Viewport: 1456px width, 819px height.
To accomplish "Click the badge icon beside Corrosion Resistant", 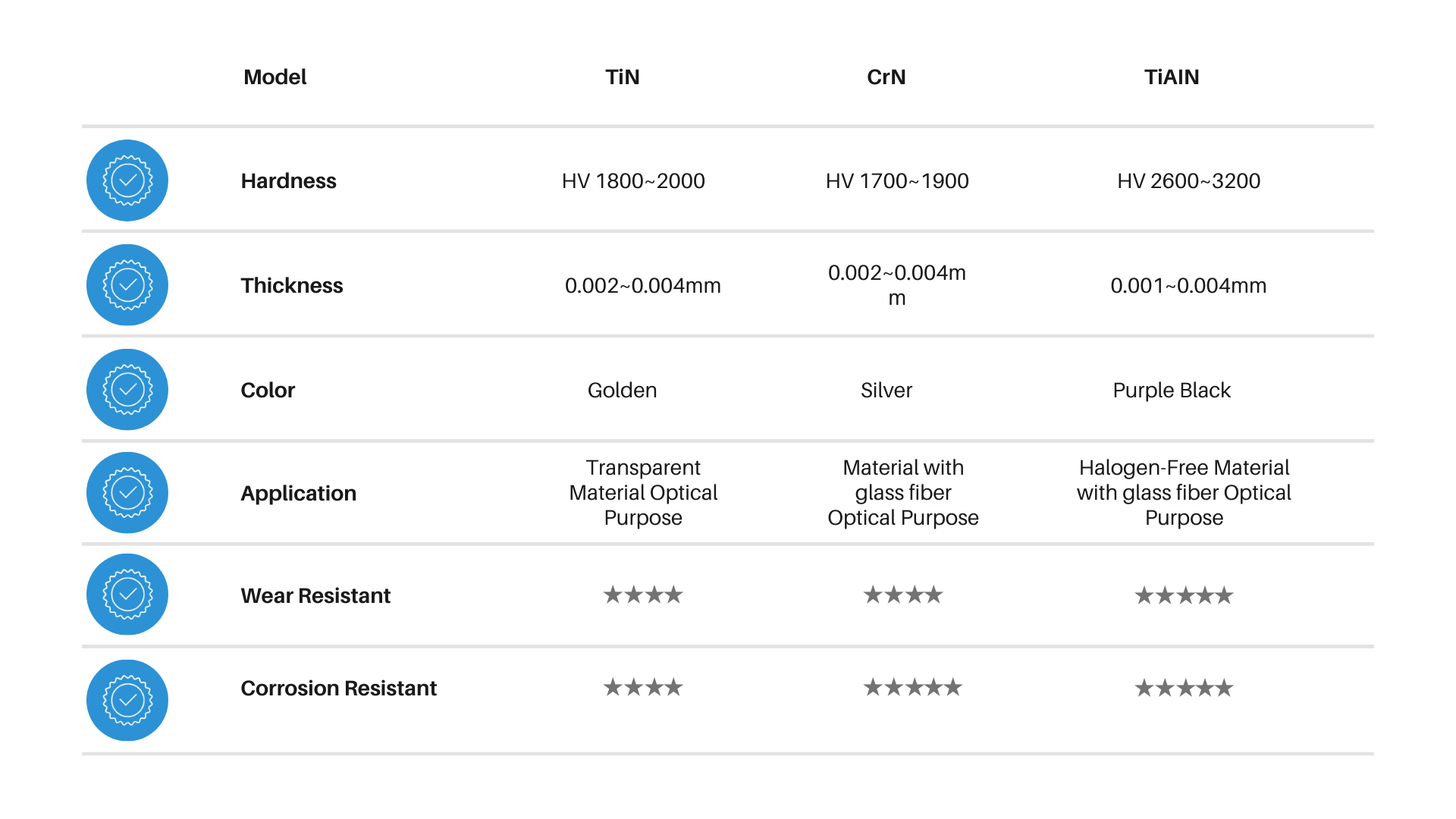I will tap(127, 700).
